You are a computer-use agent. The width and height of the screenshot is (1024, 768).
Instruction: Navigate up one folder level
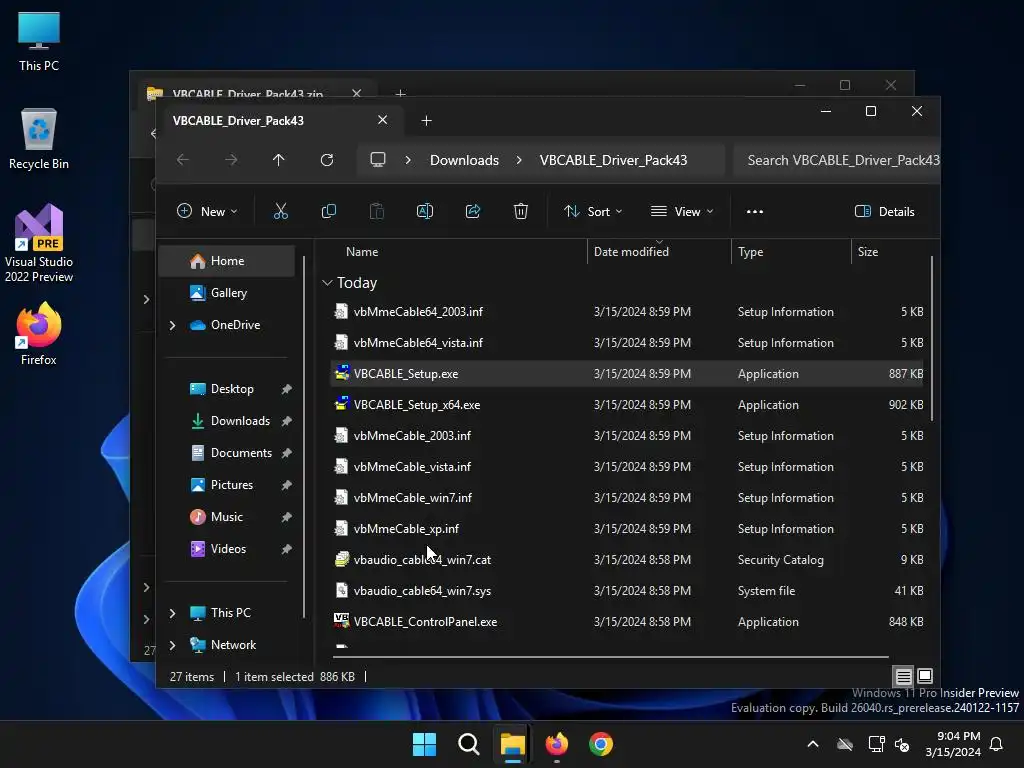(279, 160)
